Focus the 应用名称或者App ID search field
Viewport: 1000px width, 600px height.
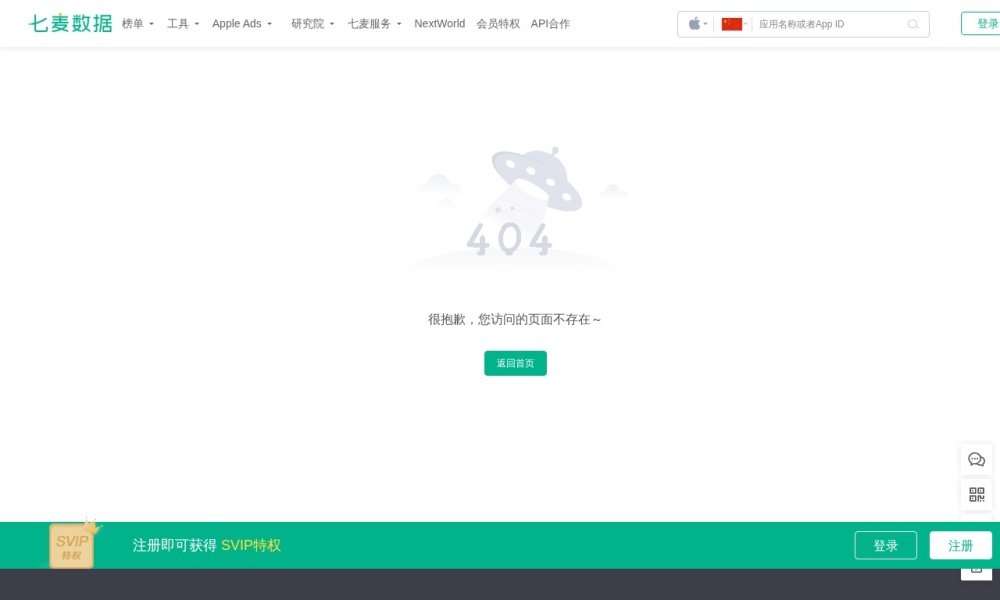click(829, 24)
